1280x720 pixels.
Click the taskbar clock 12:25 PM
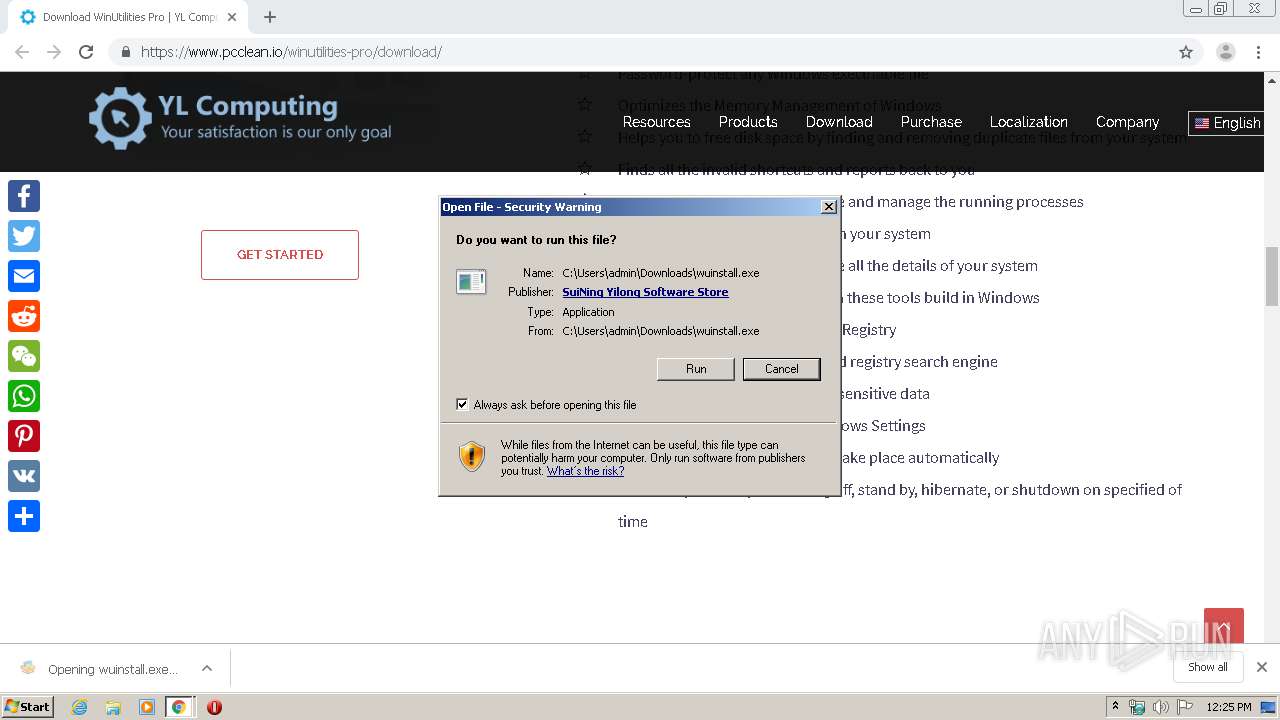point(1229,707)
